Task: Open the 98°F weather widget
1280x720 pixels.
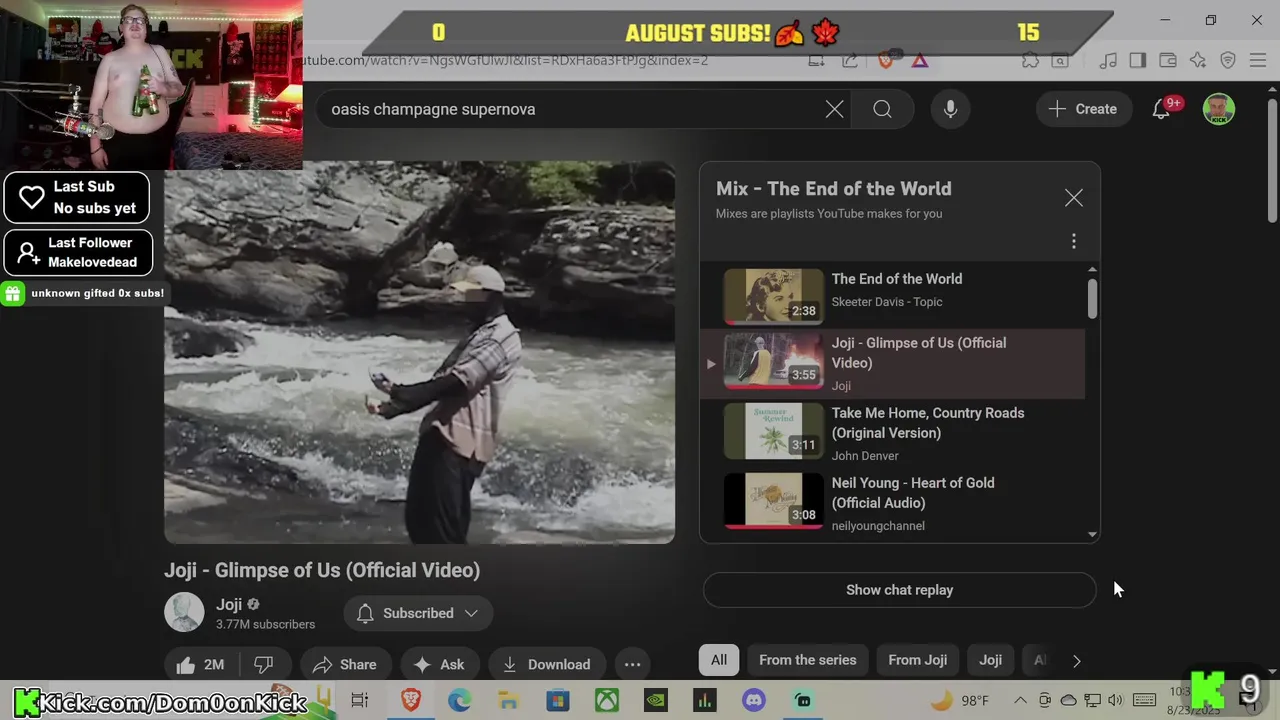Action: (x=960, y=700)
